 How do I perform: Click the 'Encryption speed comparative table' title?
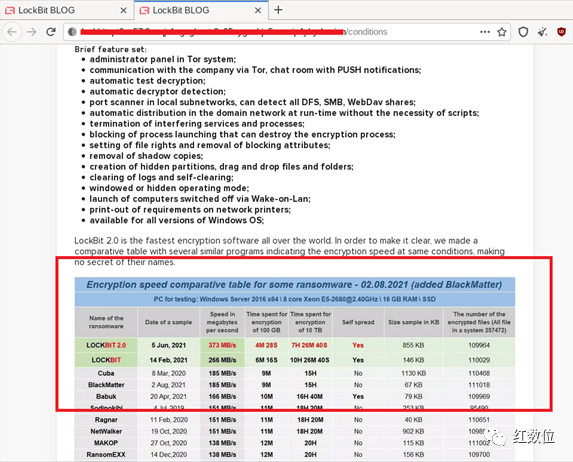coord(294,284)
